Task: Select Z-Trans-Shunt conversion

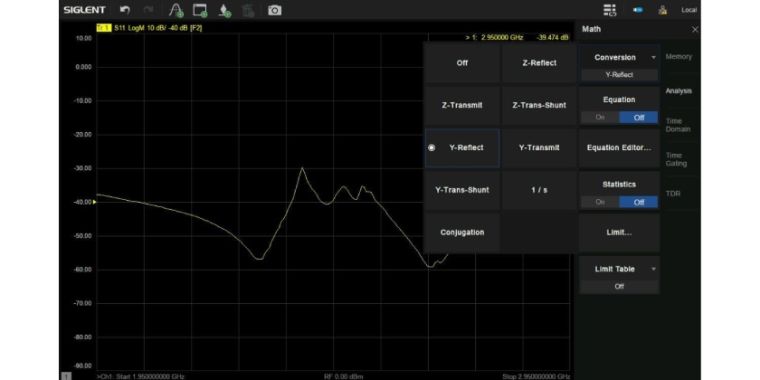Action: 539,105
